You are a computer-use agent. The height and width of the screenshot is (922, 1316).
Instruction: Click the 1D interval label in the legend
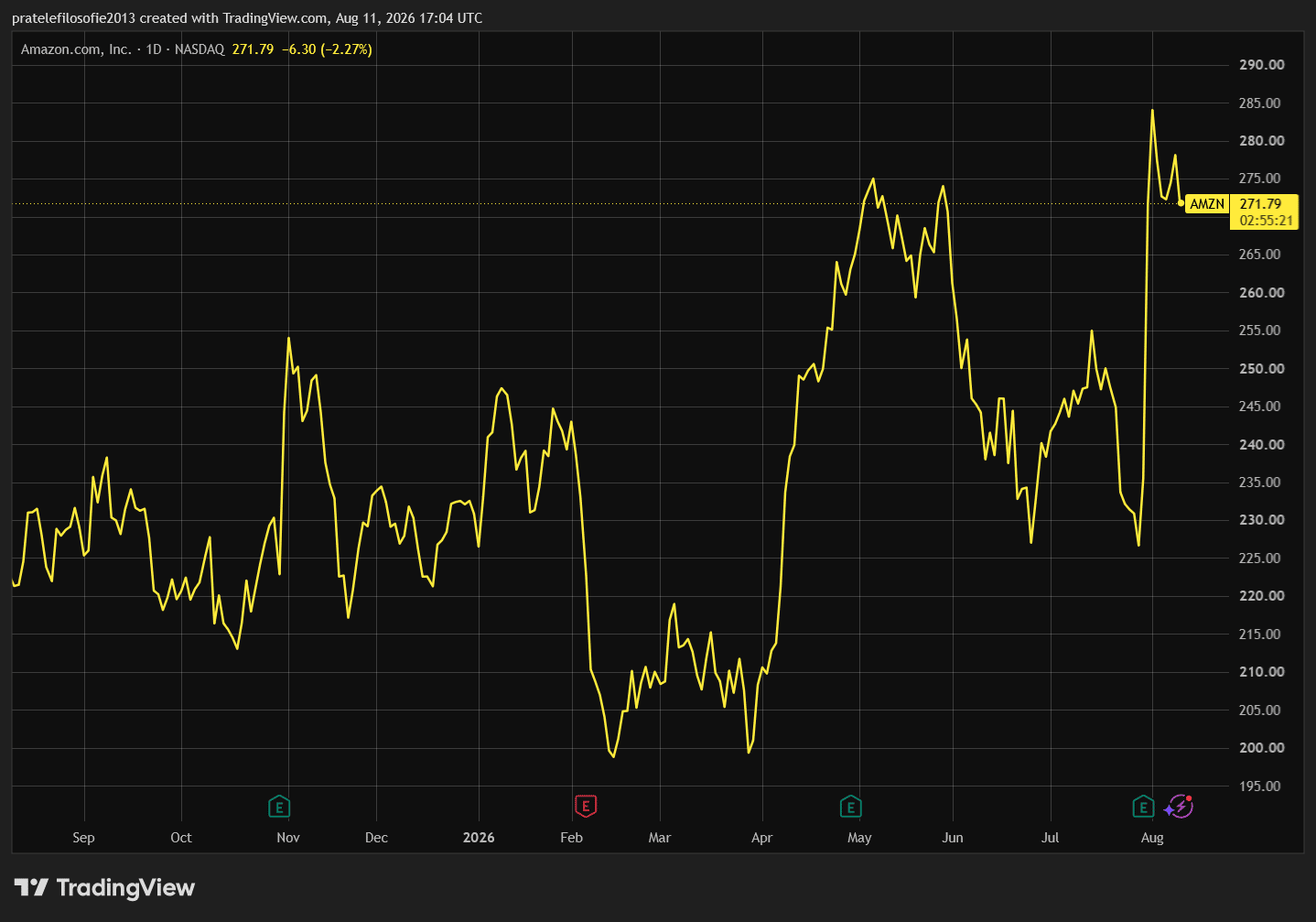(x=154, y=49)
